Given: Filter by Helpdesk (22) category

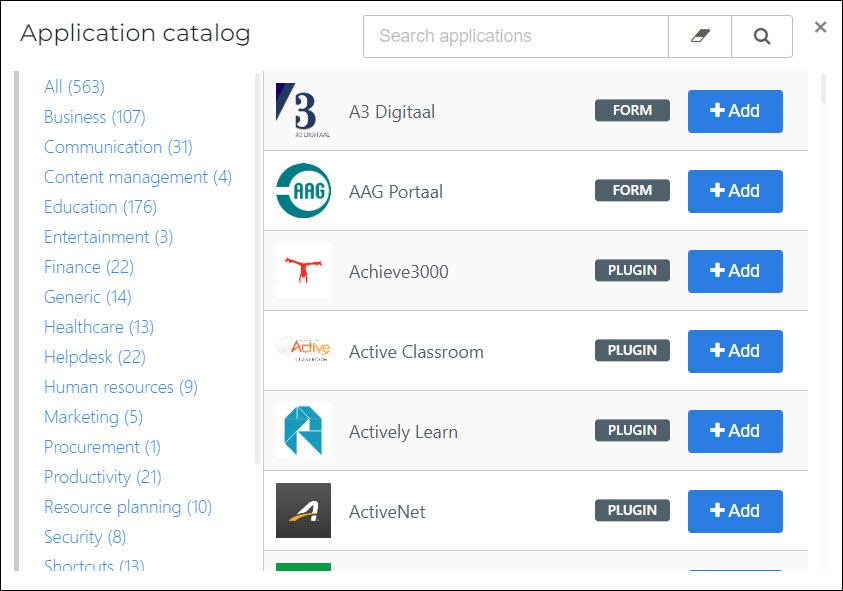Looking at the screenshot, I should point(95,357).
